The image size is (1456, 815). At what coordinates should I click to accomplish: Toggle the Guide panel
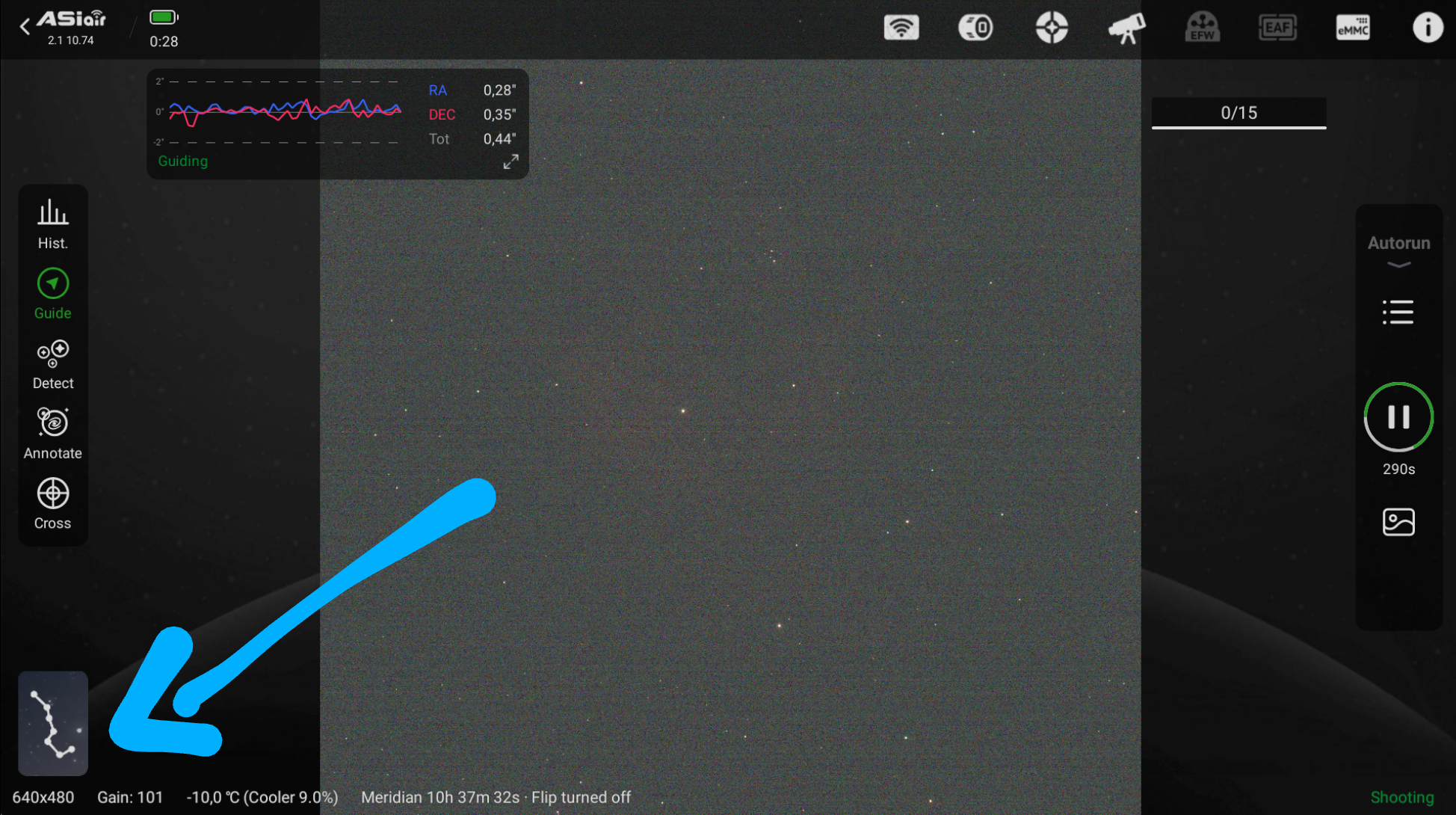click(x=53, y=294)
